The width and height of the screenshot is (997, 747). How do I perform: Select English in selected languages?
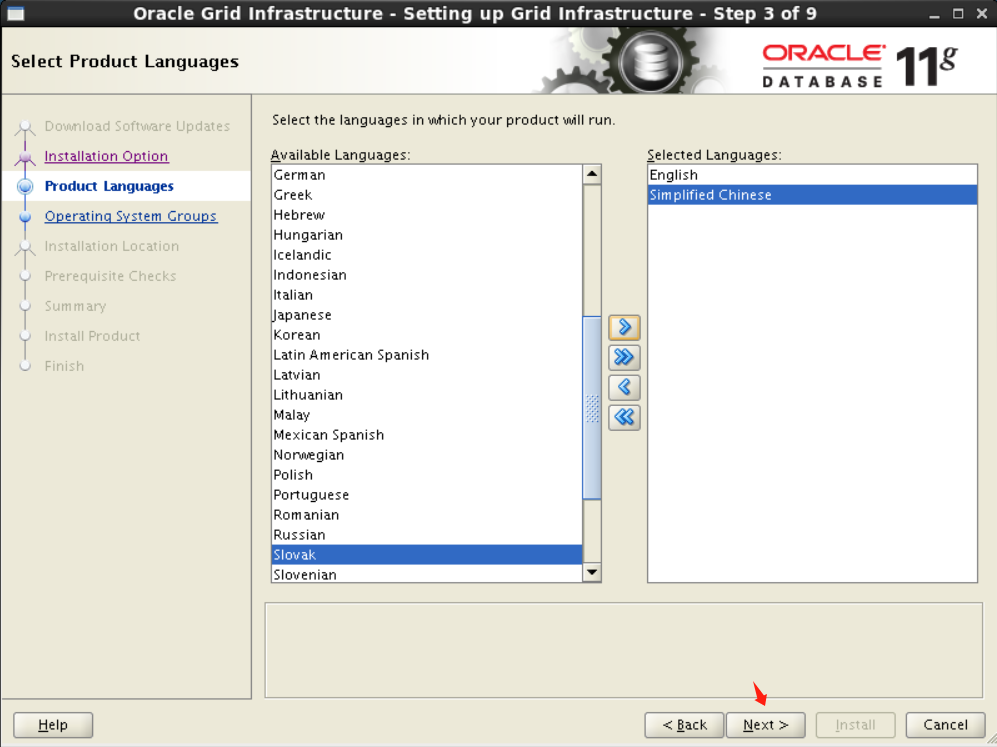pyautogui.click(x=812, y=175)
